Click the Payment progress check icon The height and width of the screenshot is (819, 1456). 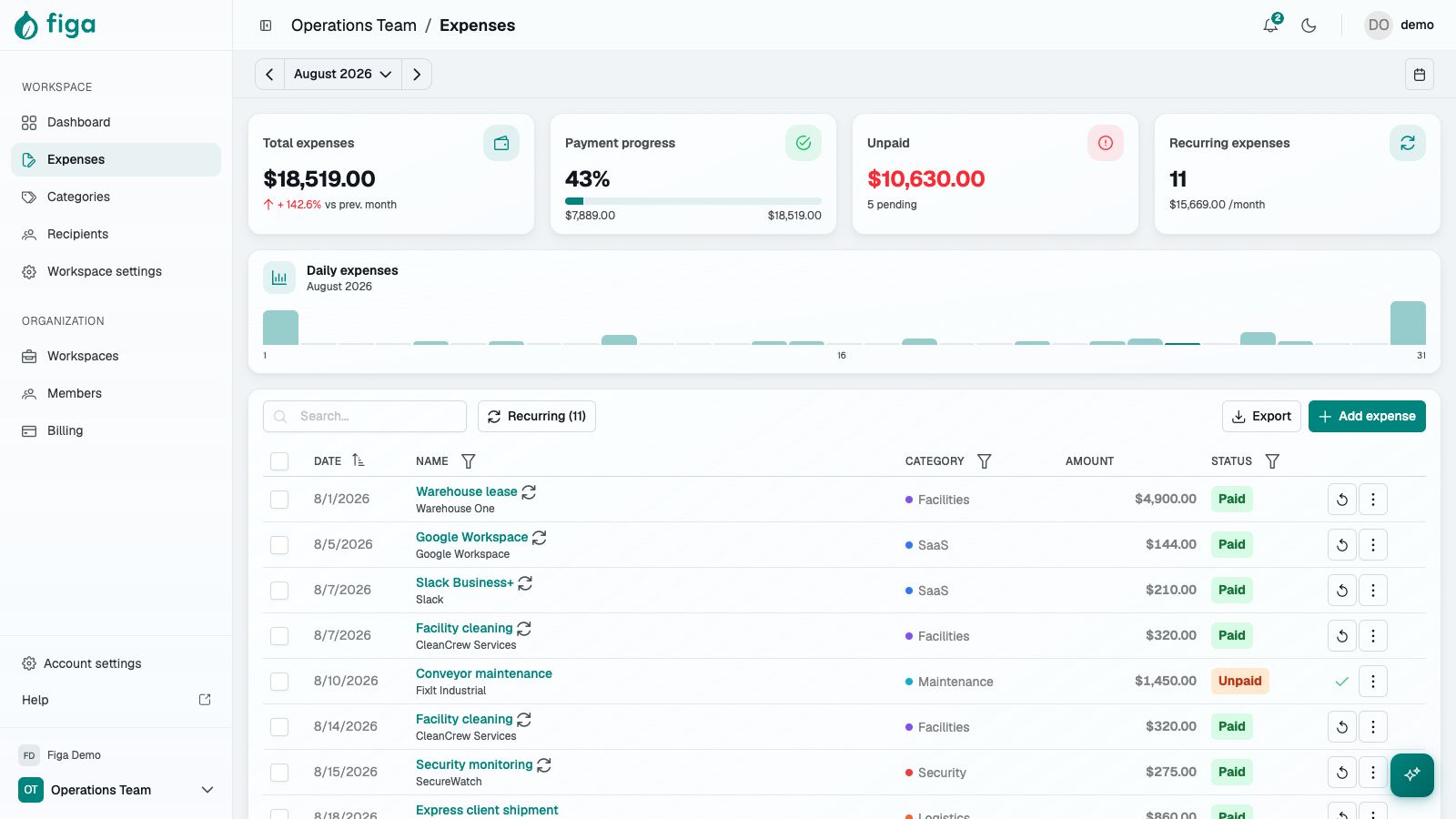pyautogui.click(x=804, y=143)
